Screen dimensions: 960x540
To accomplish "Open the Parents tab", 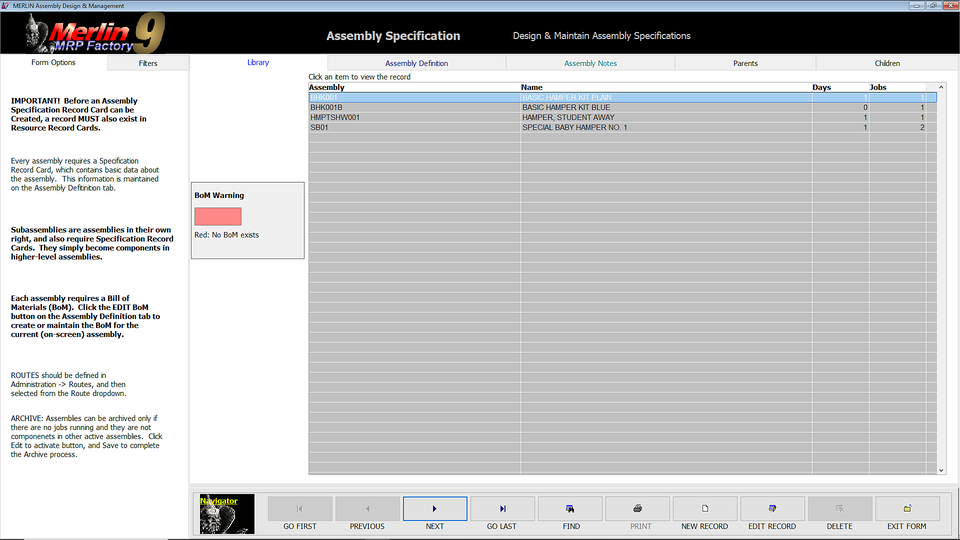I will (745, 63).
